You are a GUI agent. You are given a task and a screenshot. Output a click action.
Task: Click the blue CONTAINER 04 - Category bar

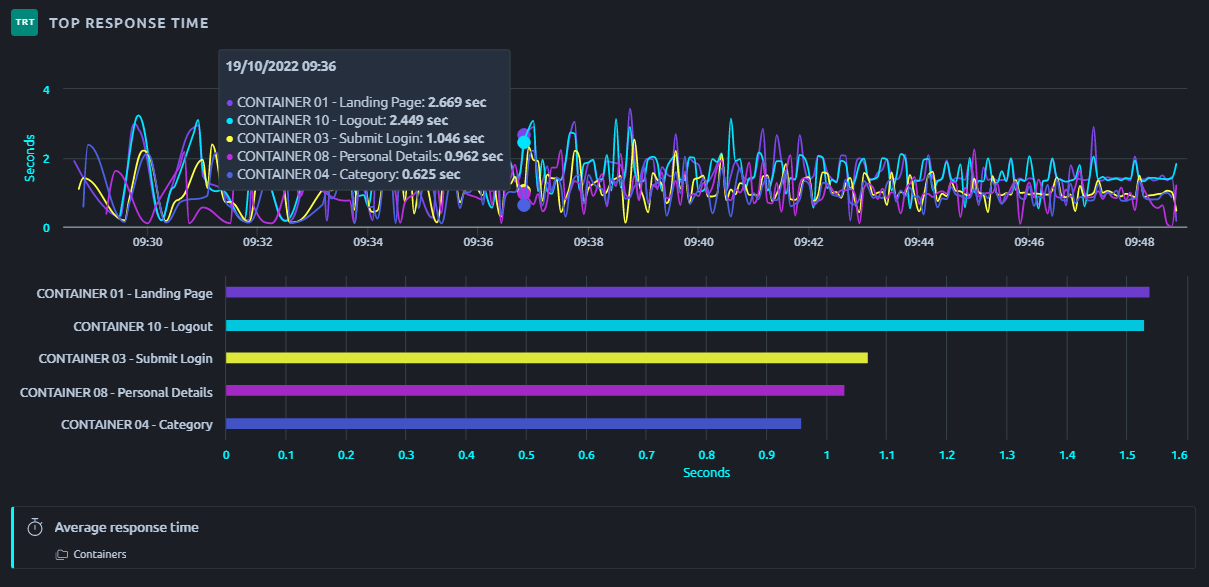click(513, 424)
